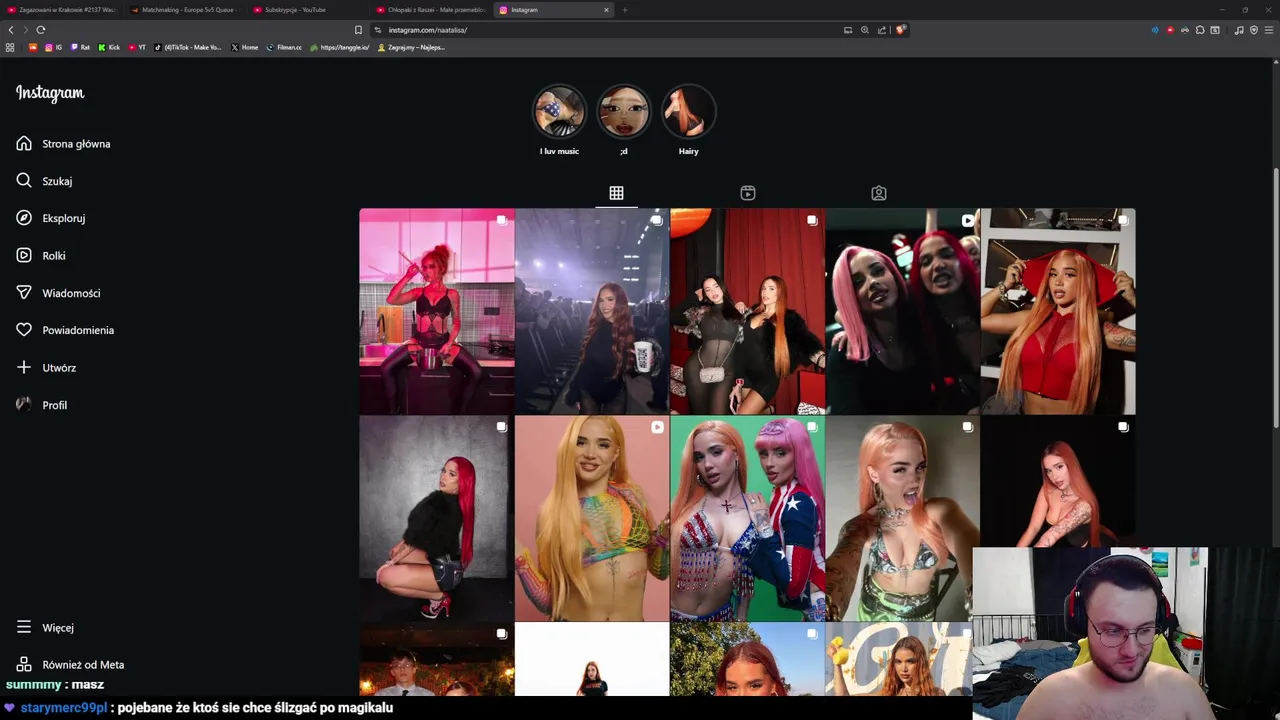Open Rolki reels in sidebar
The width and height of the screenshot is (1280, 720).
(x=41, y=255)
